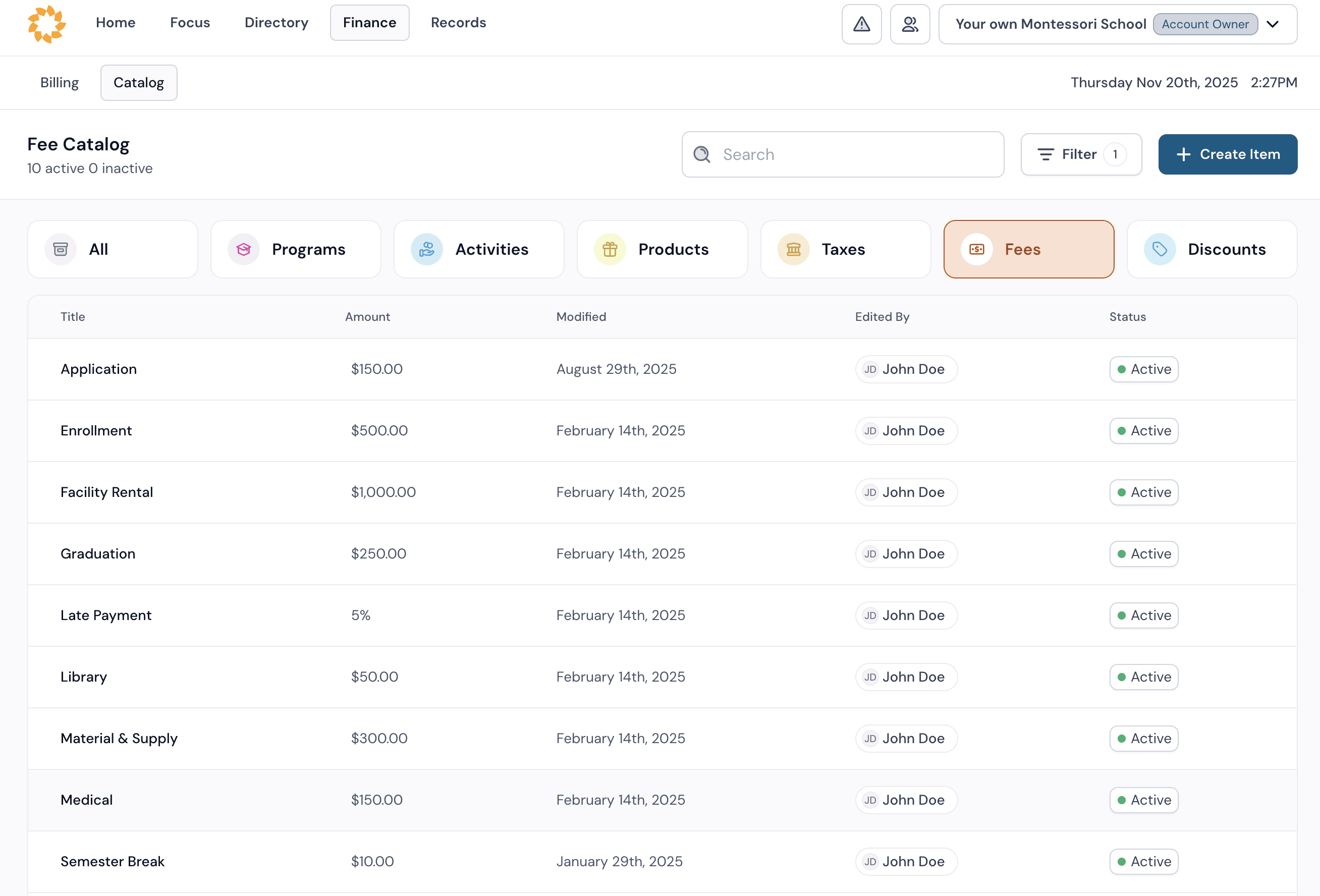This screenshot has height=896, width=1320.
Task: Click JD avatar in Material & Supply row
Action: [870, 739]
